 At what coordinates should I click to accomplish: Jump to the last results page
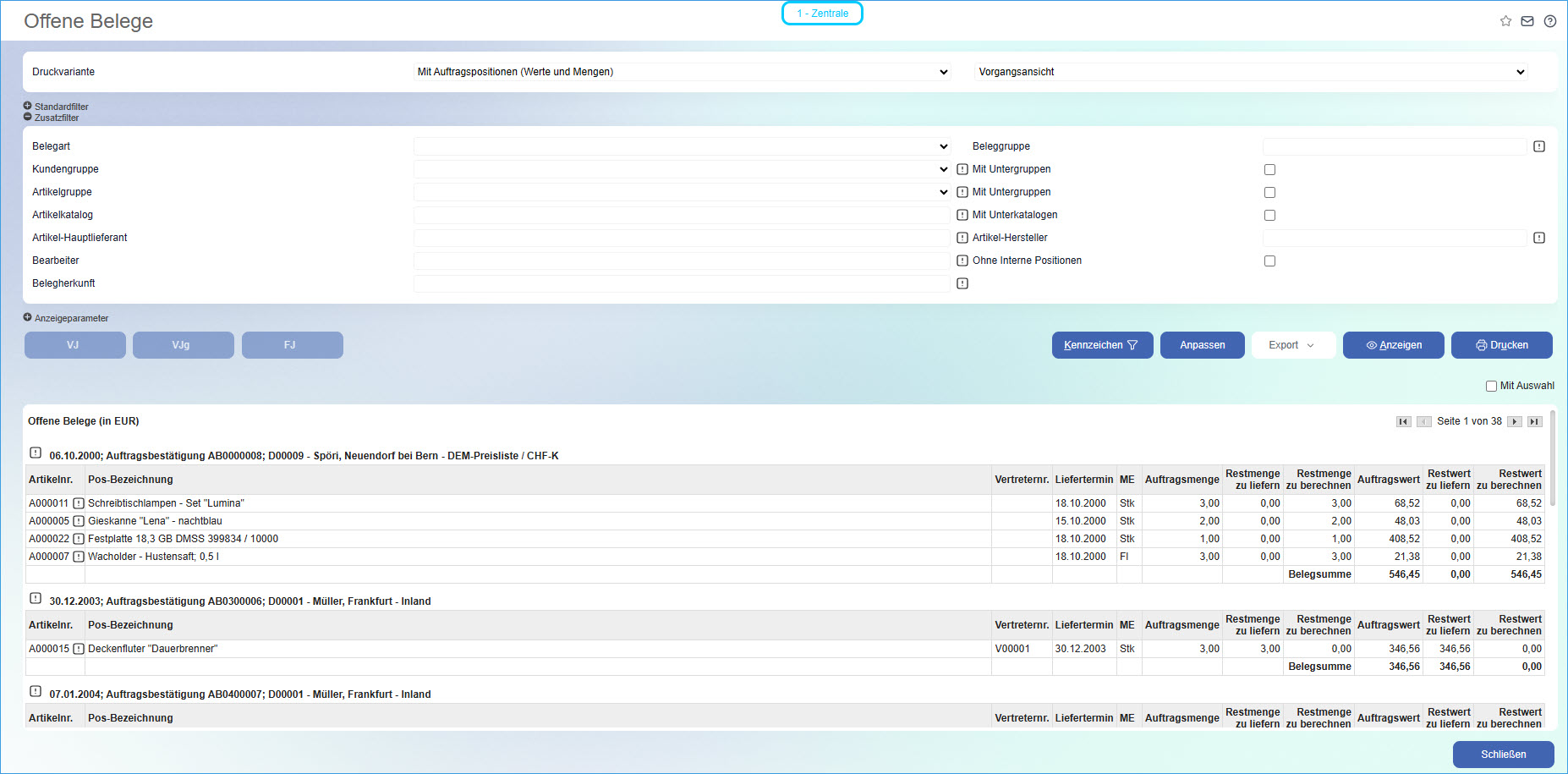pos(1534,421)
